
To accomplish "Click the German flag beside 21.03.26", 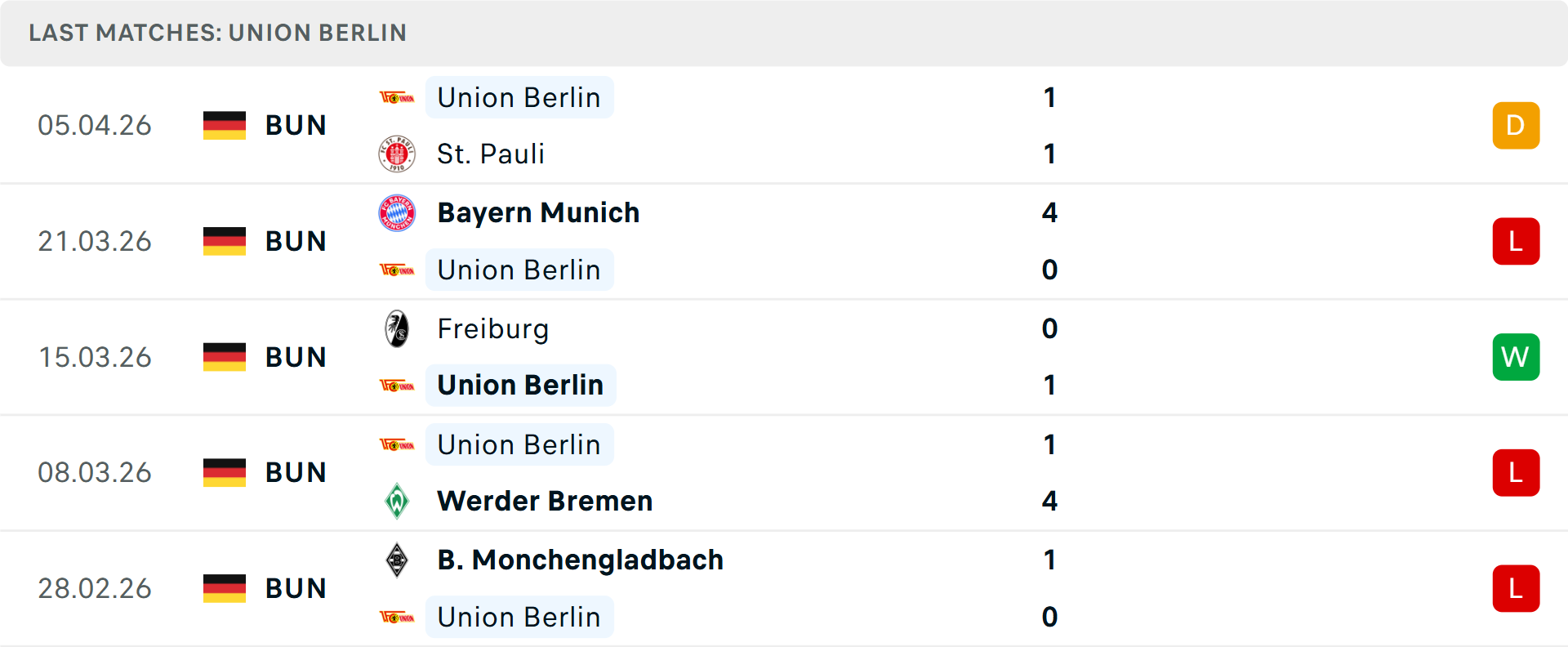I will (224, 241).
